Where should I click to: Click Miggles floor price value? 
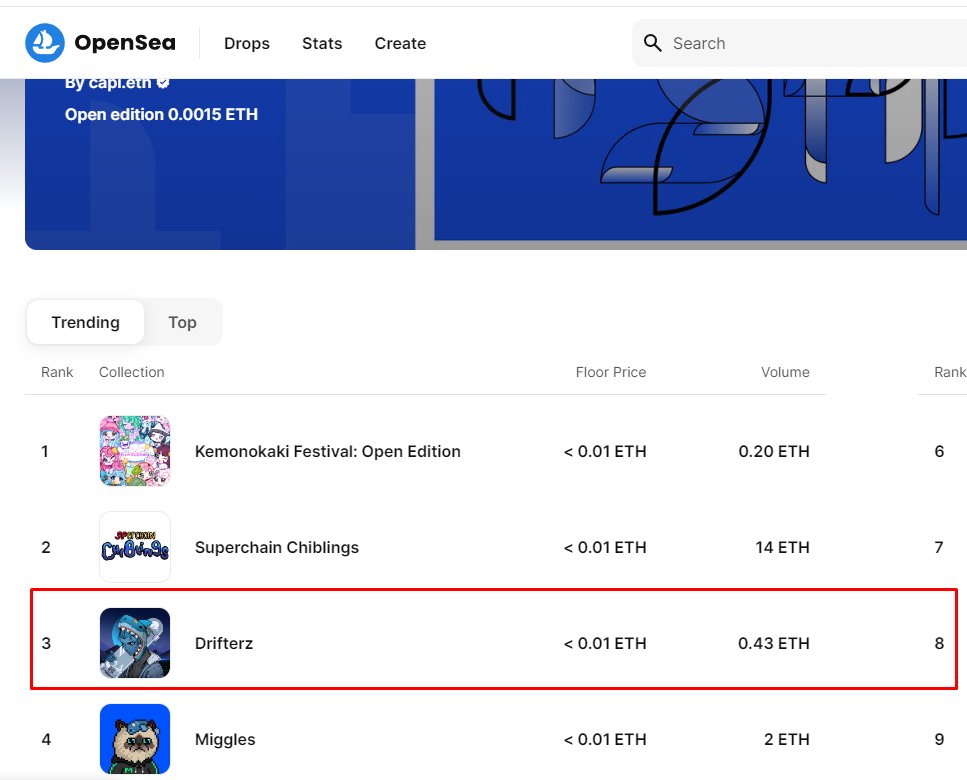coord(605,739)
